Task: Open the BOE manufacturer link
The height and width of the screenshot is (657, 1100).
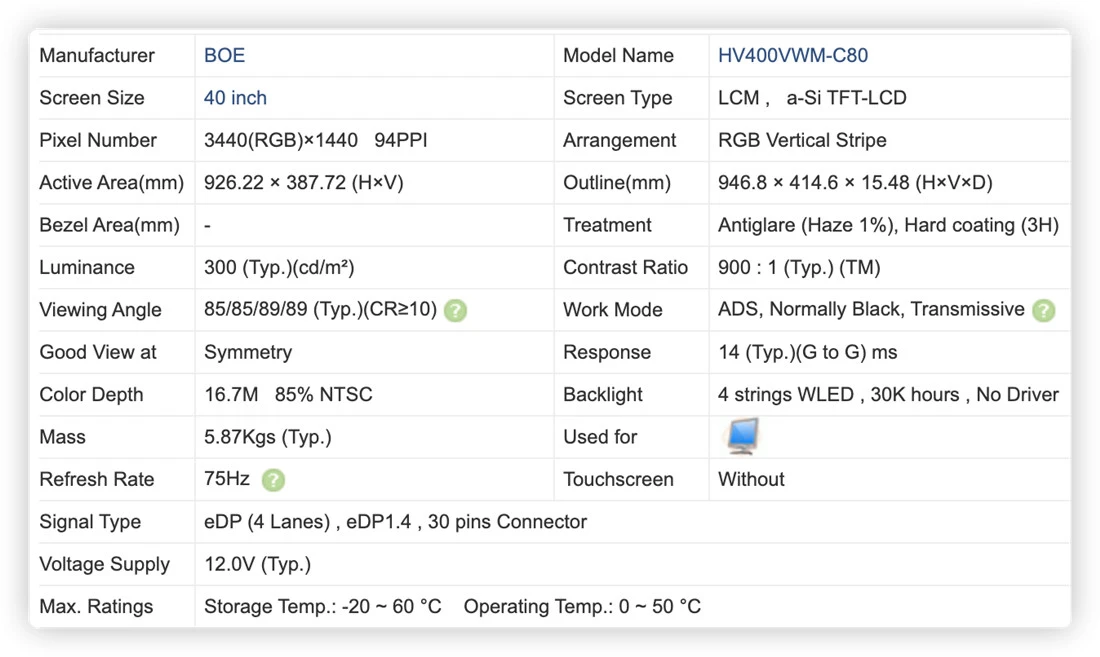Action: click(224, 55)
